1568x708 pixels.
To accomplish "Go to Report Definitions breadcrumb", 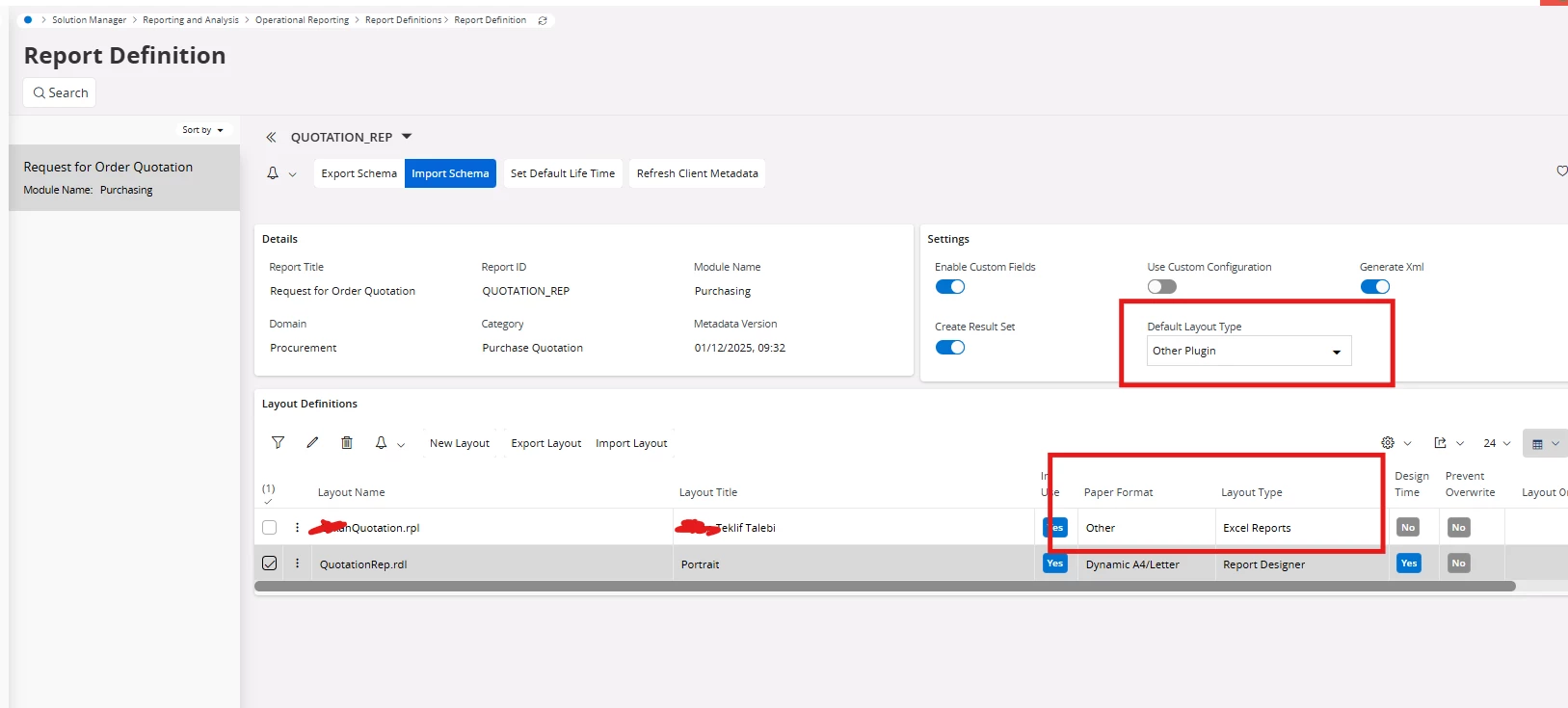I will (403, 20).
